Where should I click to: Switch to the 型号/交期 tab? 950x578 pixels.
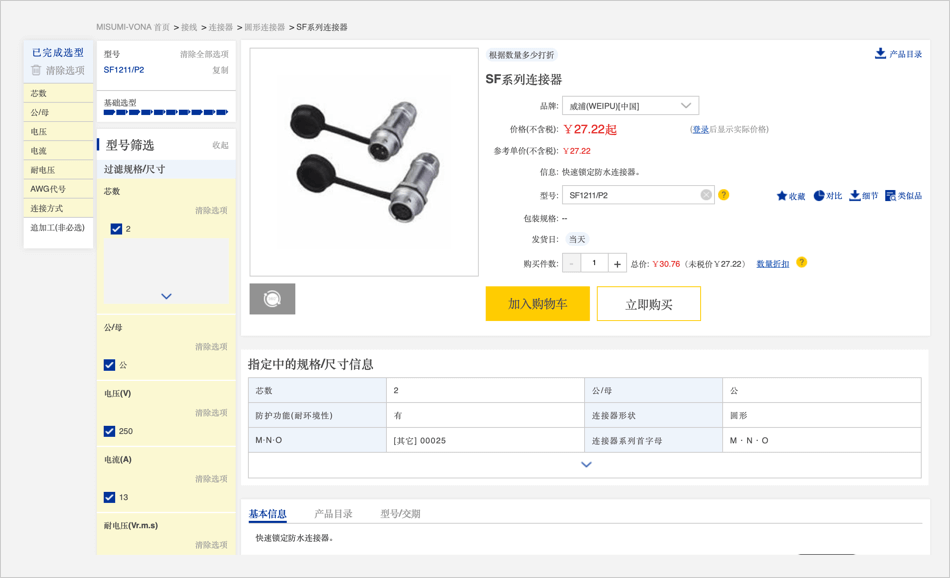(x=400, y=514)
